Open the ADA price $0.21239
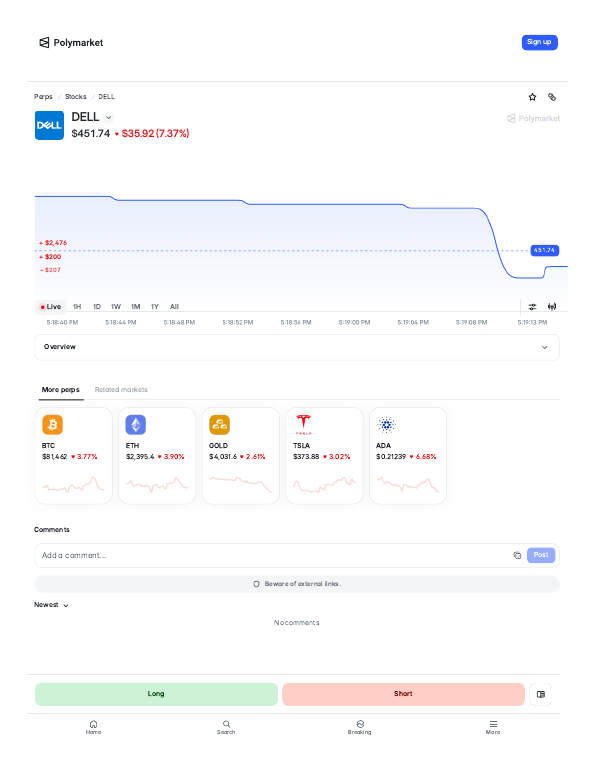This screenshot has width=595, height=770. (x=391, y=457)
